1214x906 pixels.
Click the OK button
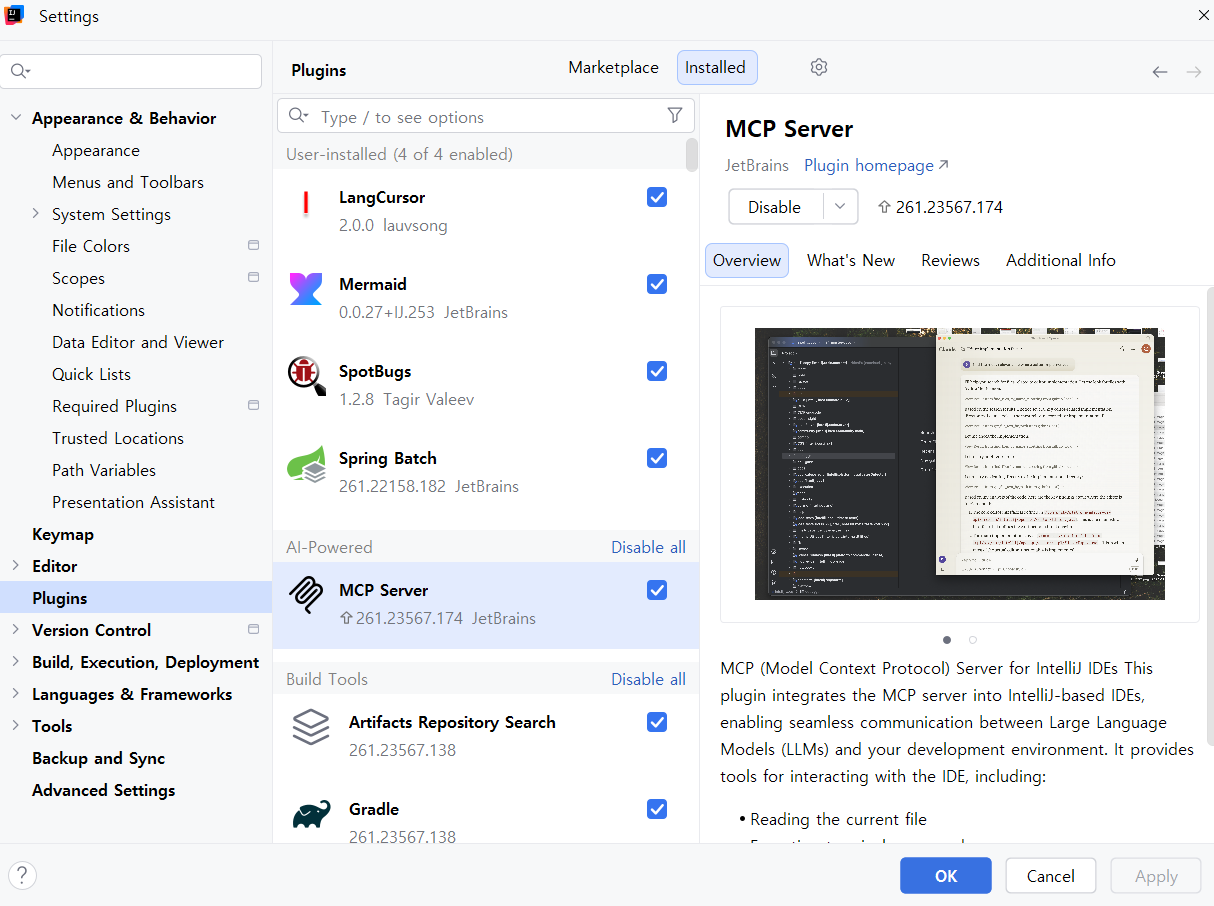pyautogui.click(x=946, y=876)
